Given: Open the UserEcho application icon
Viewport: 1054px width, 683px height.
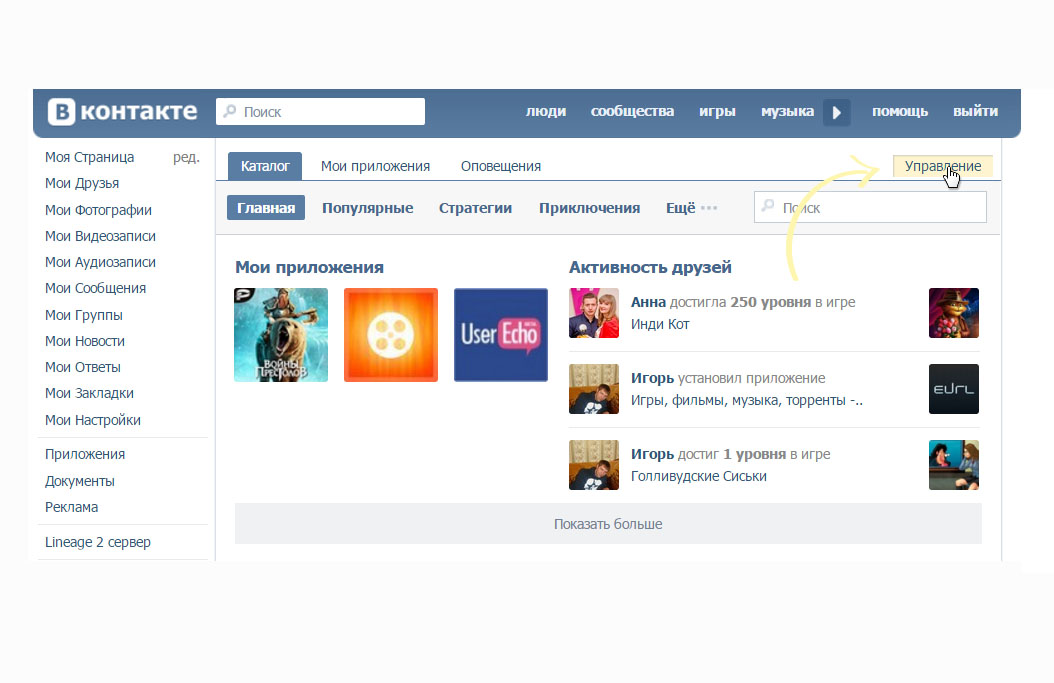Looking at the screenshot, I should click(500, 335).
